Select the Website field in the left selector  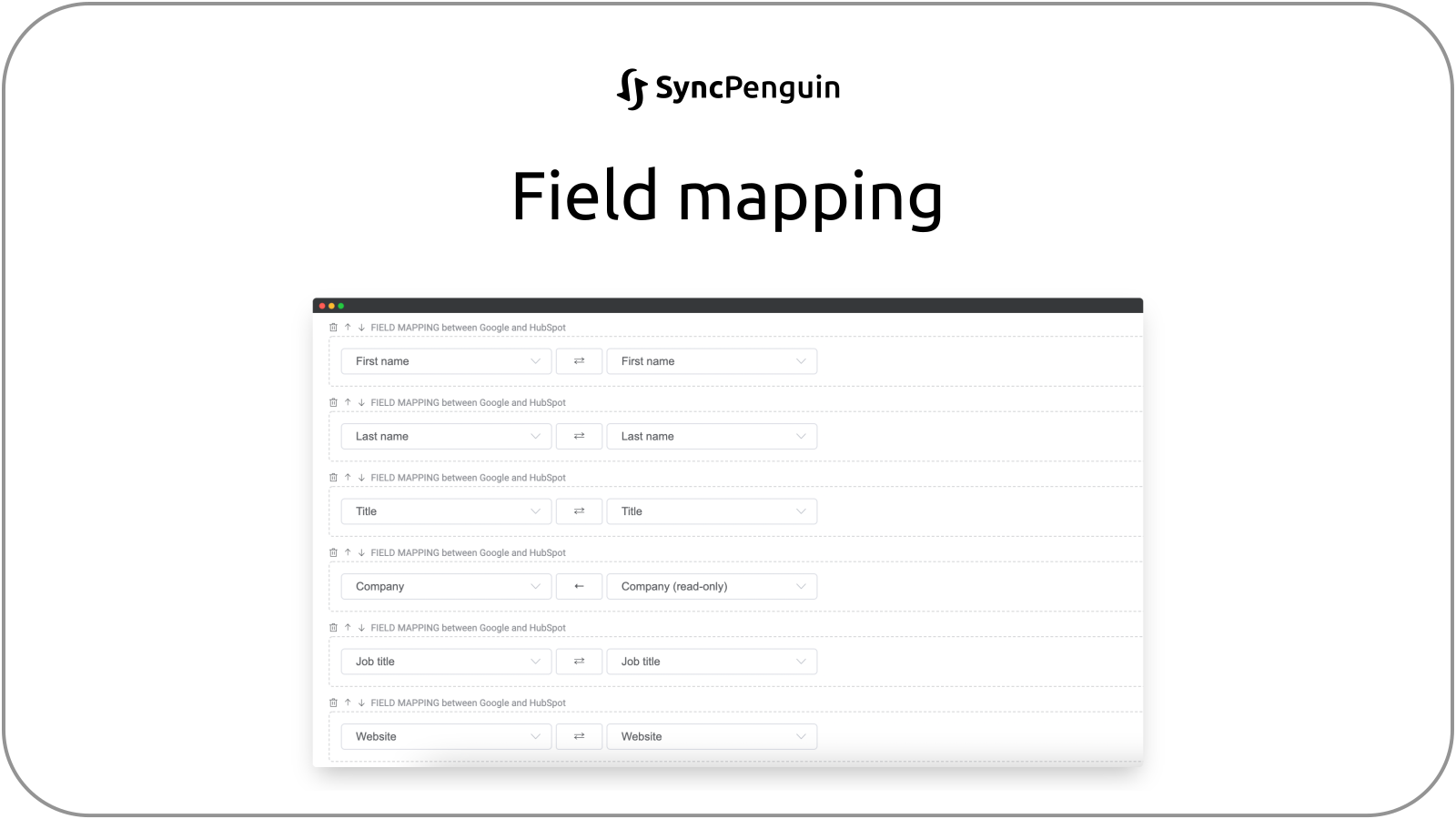(x=446, y=736)
